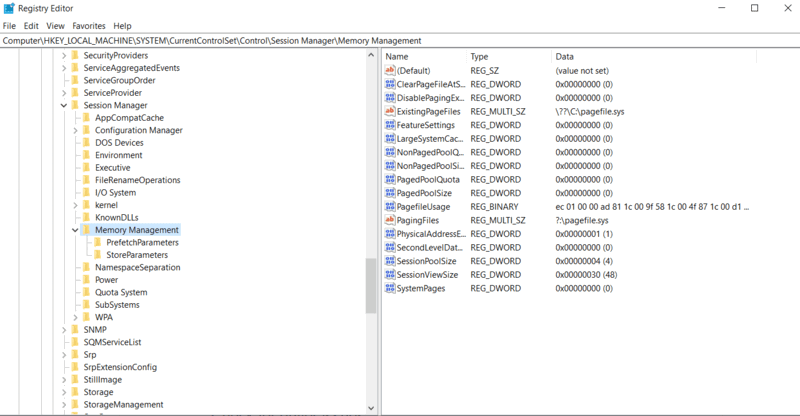Select the ClearPageFileAtShutdown DWORD icon
Viewport: 800px width, 416px height.
(390, 84)
